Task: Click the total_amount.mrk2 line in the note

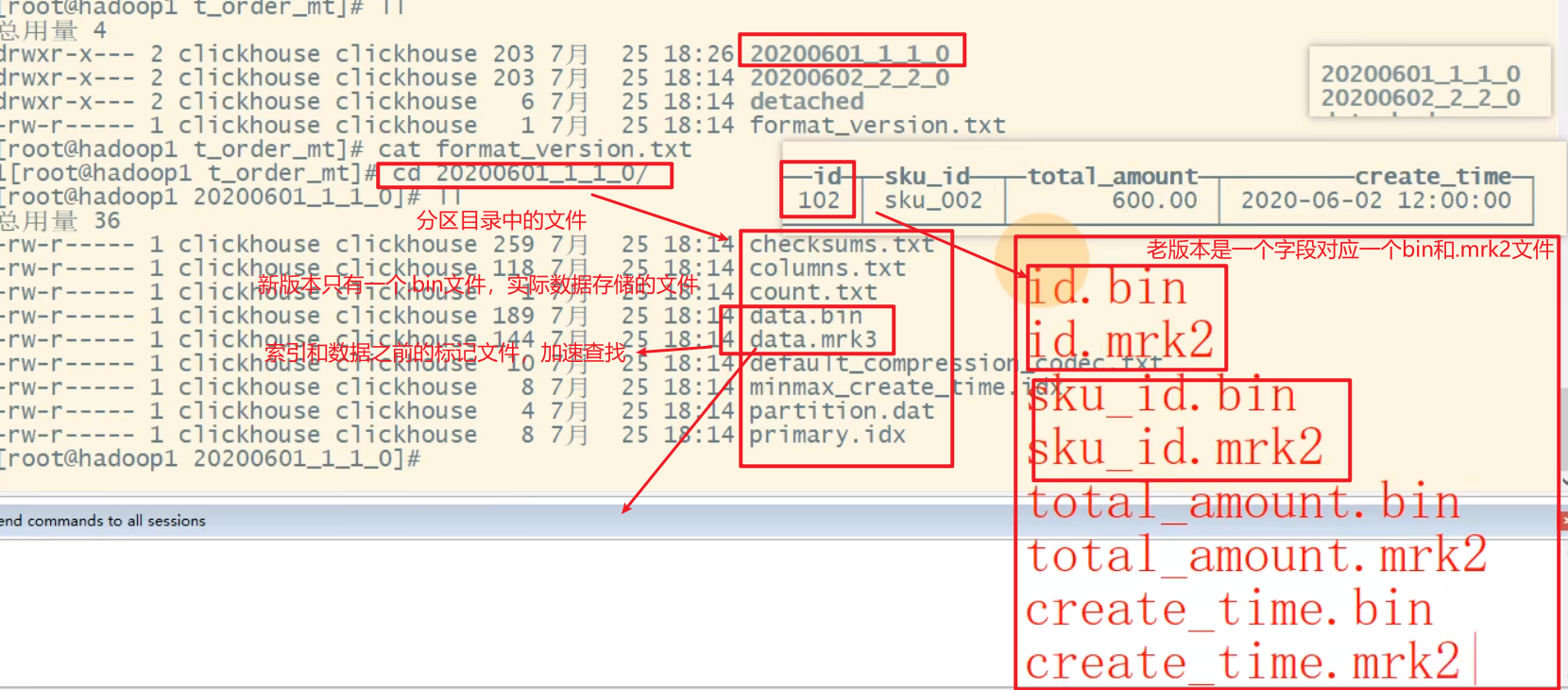Action: [x=1257, y=556]
